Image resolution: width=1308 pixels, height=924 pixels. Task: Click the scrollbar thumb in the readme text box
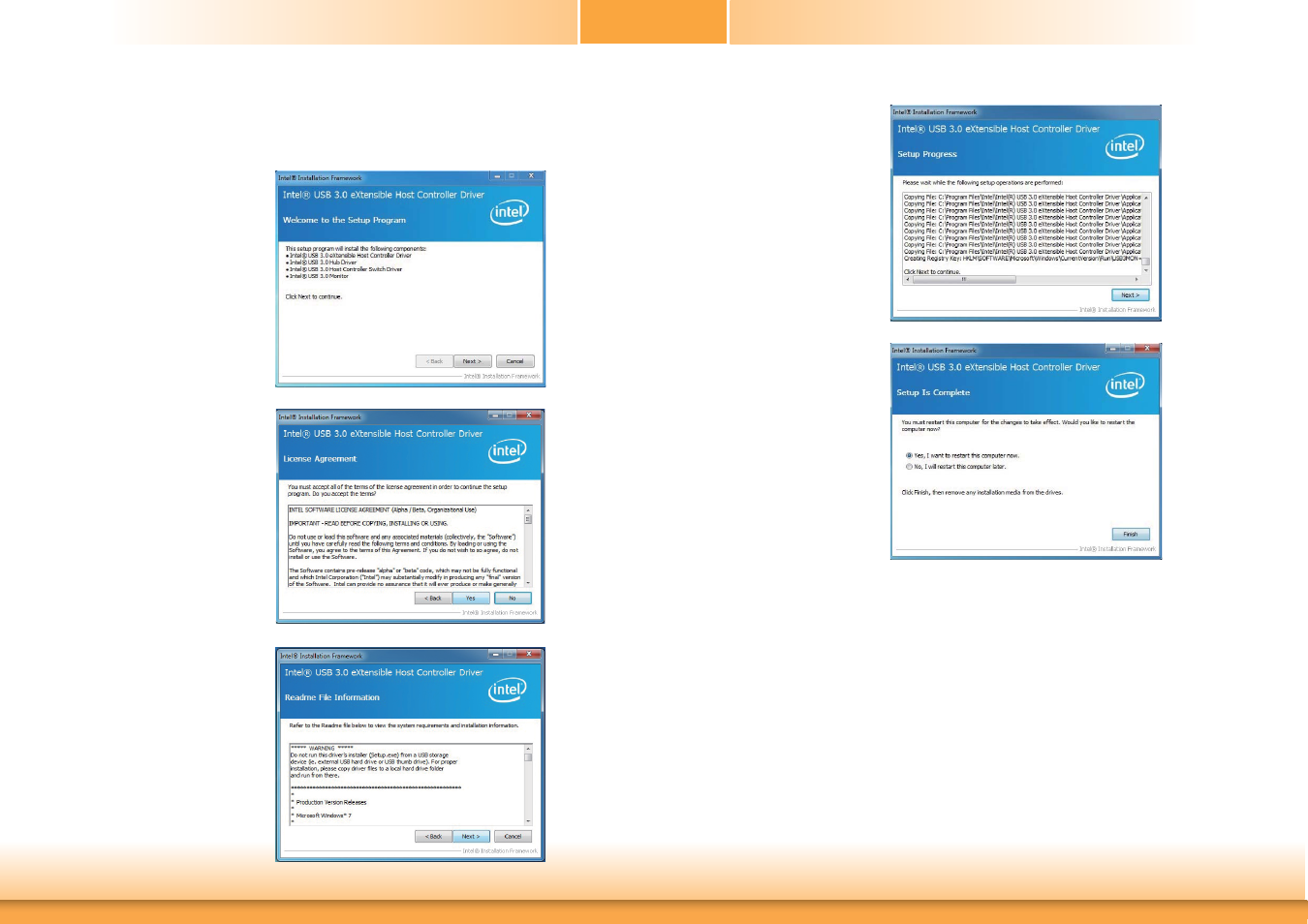(x=528, y=757)
